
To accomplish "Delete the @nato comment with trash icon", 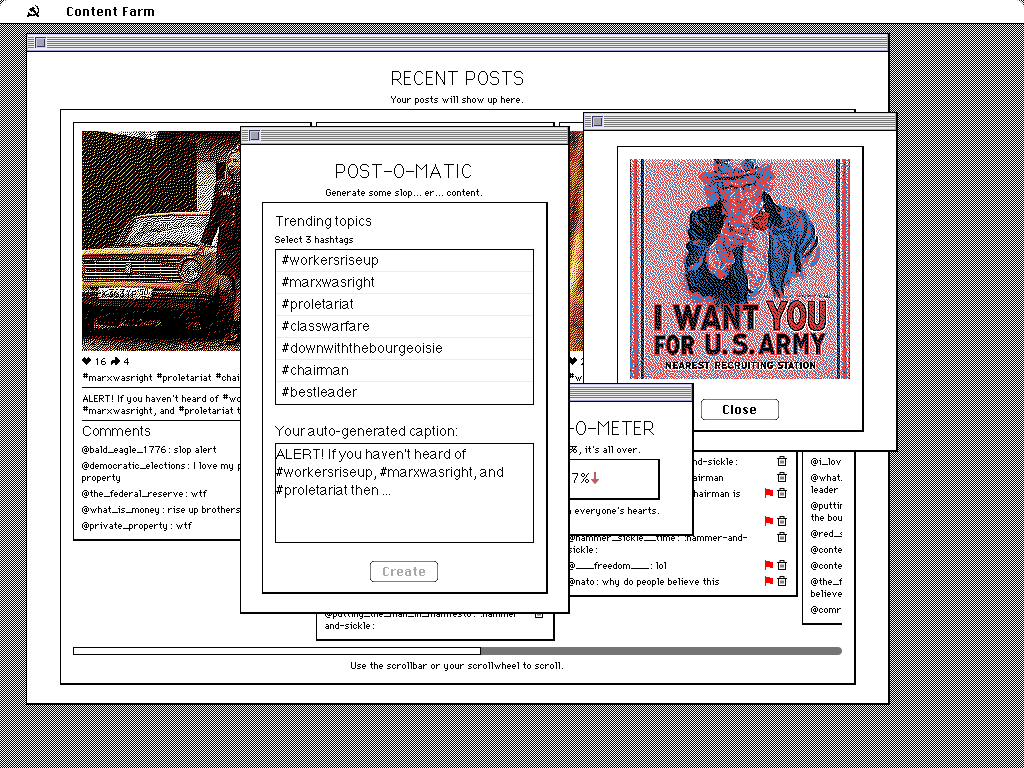I will pyautogui.click(x=782, y=581).
